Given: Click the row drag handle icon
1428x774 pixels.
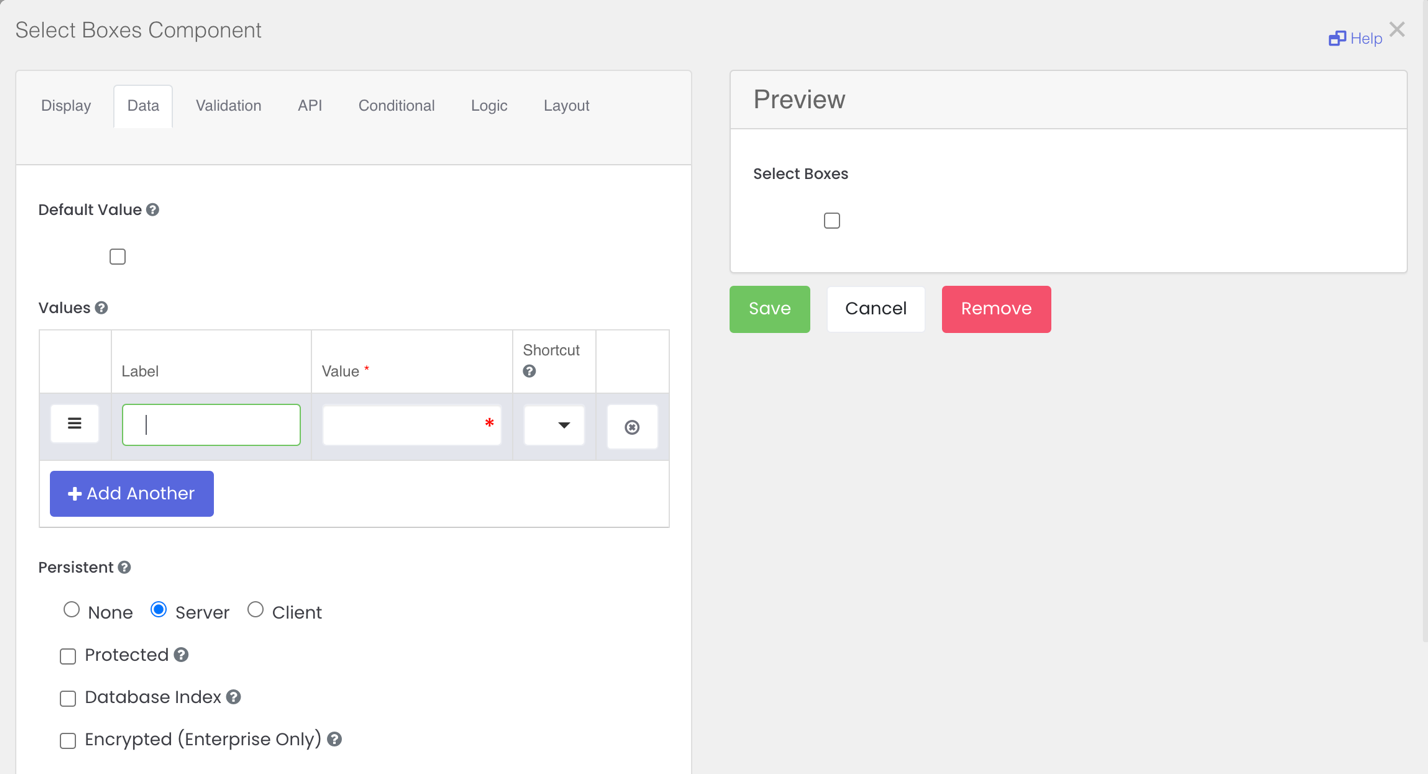Looking at the screenshot, I should 75,424.
